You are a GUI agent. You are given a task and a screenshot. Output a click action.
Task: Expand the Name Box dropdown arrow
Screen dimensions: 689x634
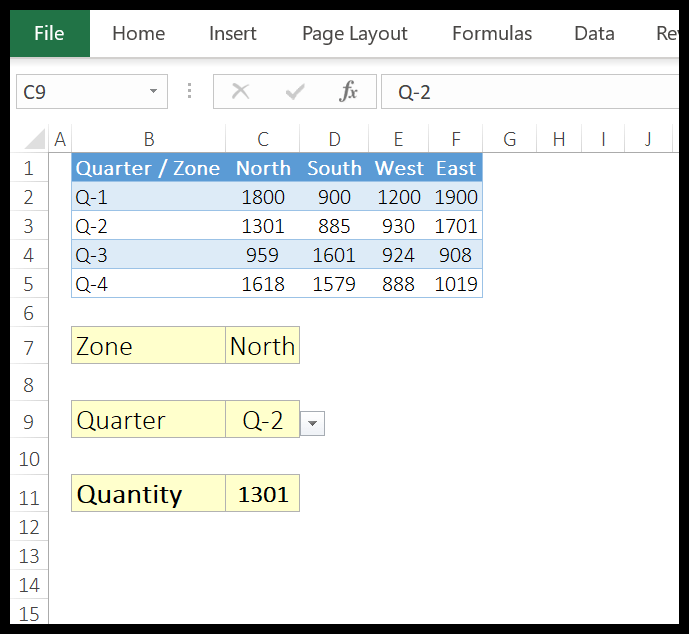point(153,91)
